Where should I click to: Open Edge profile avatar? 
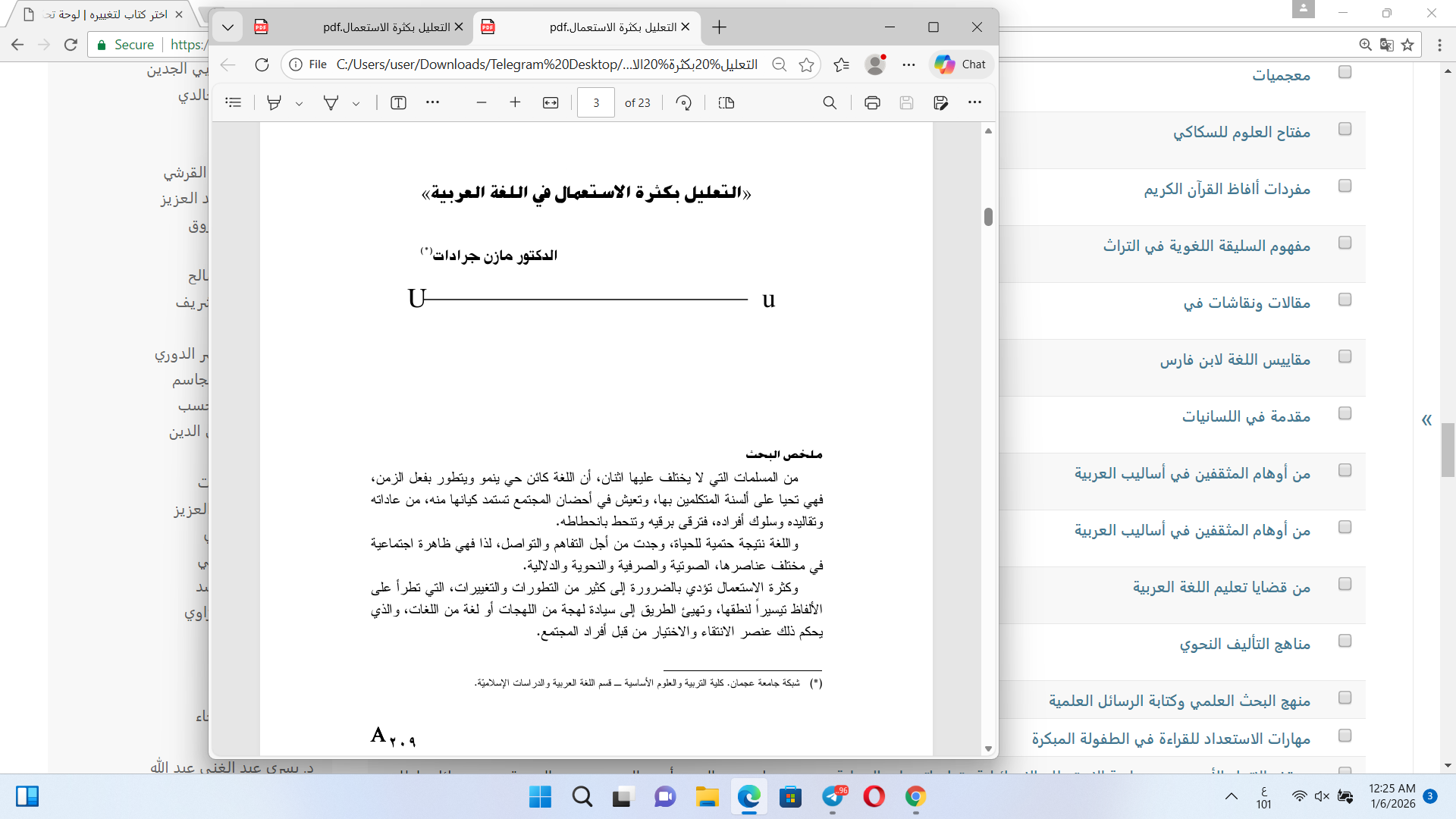coord(875,64)
